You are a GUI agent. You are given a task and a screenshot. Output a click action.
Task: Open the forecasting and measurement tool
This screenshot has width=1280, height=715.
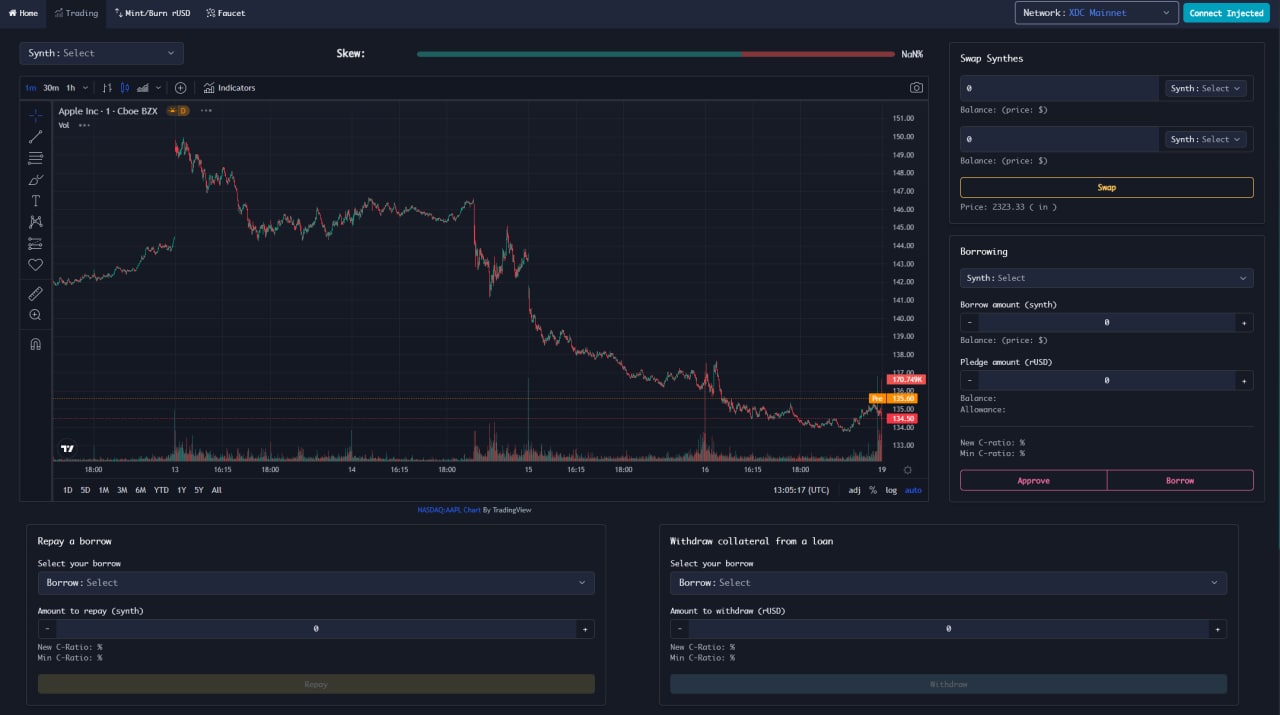(35, 243)
